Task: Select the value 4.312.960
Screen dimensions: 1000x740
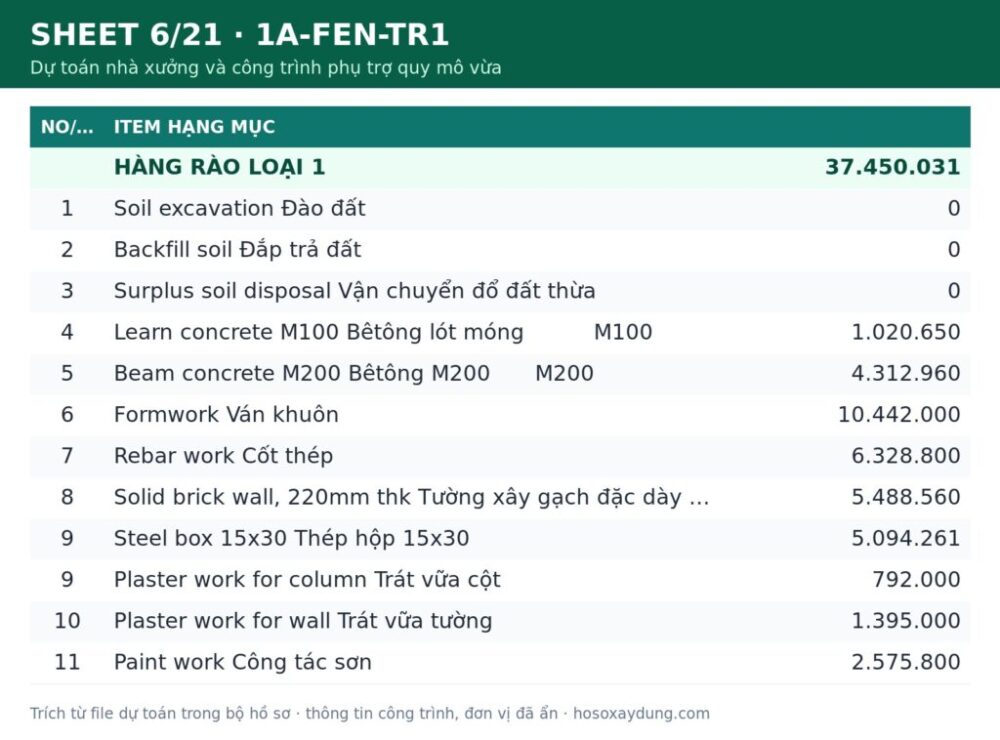Action: point(906,373)
